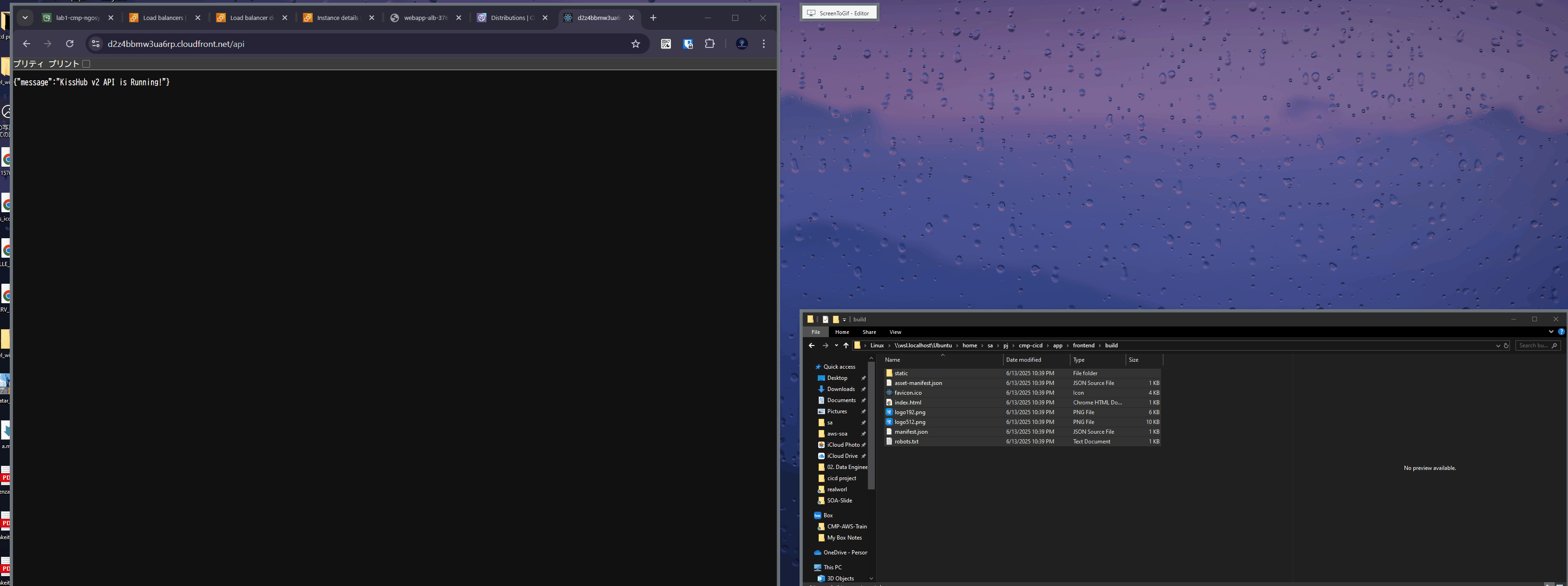The image size is (1568, 586).
Task: Open the Share ribbon tab
Action: (869, 332)
